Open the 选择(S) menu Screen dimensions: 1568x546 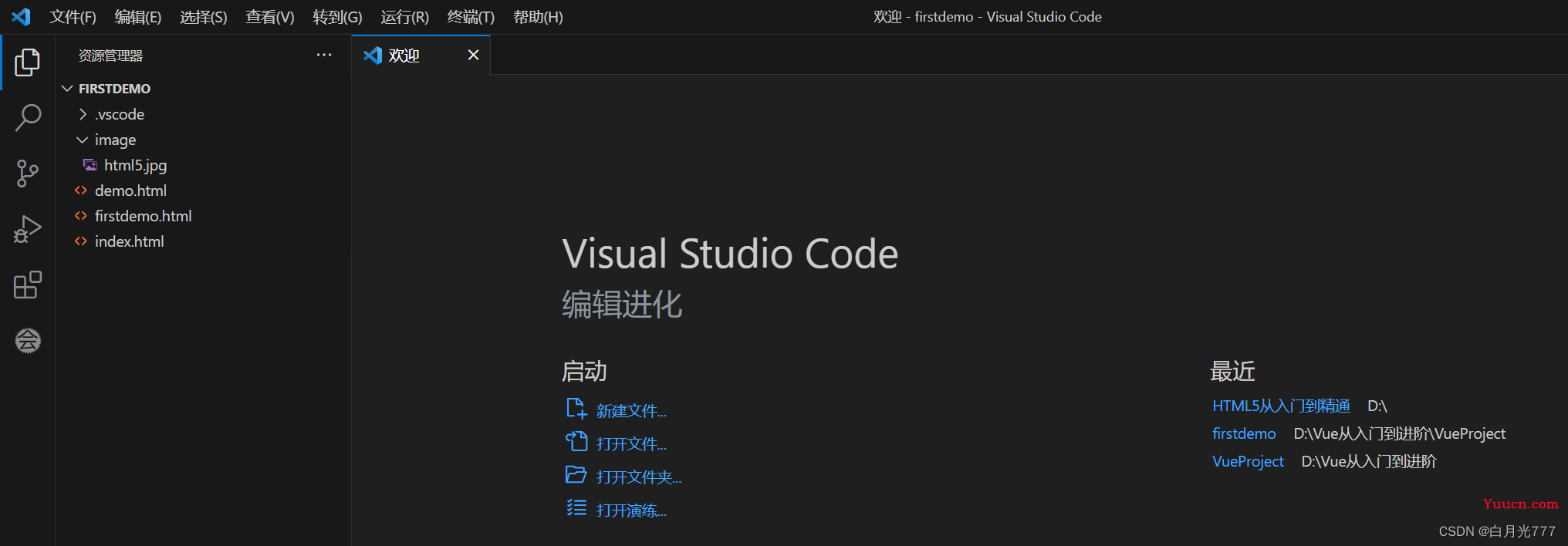click(x=204, y=17)
